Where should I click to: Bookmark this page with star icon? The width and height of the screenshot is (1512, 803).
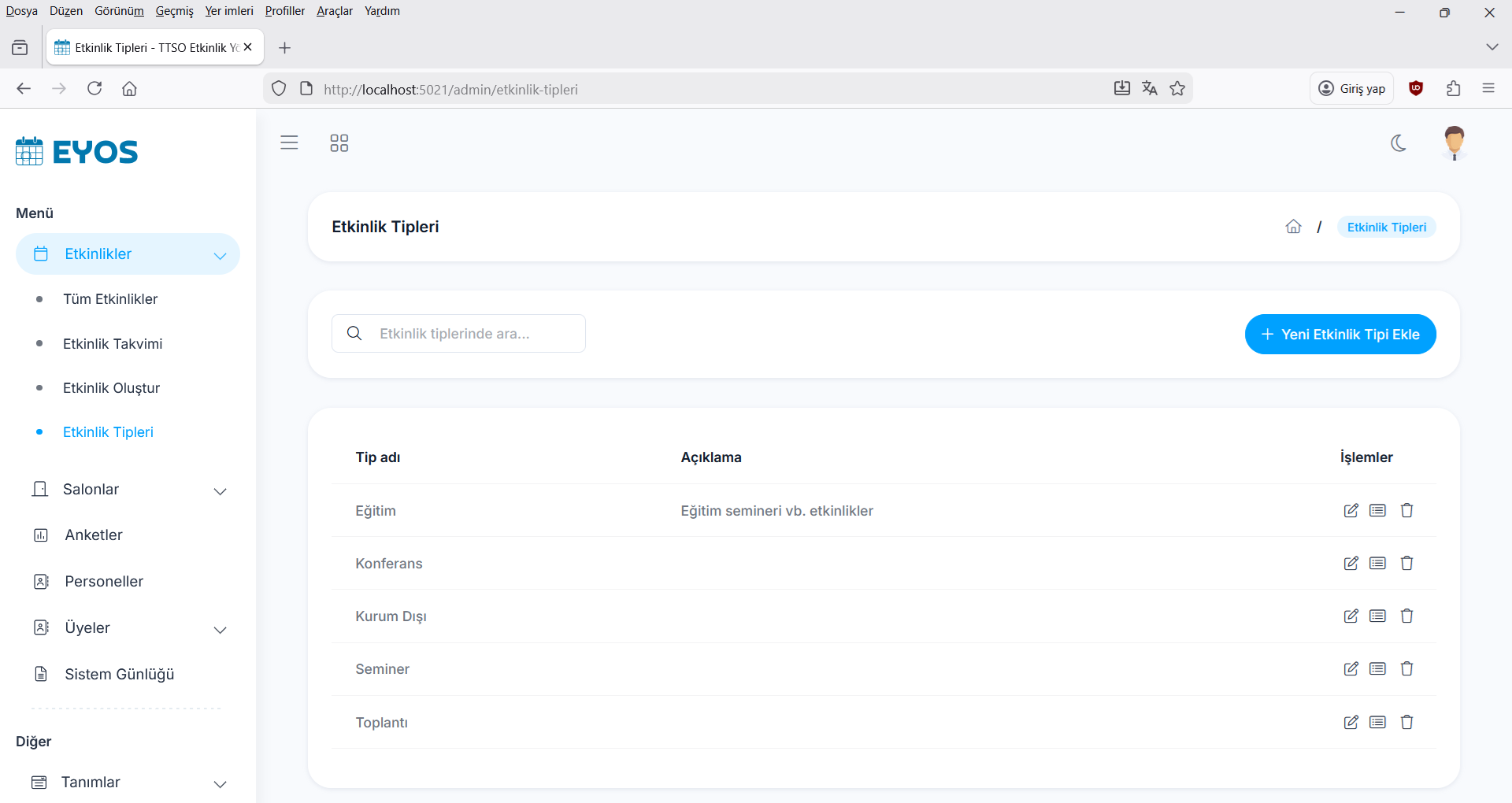[1177, 89]
